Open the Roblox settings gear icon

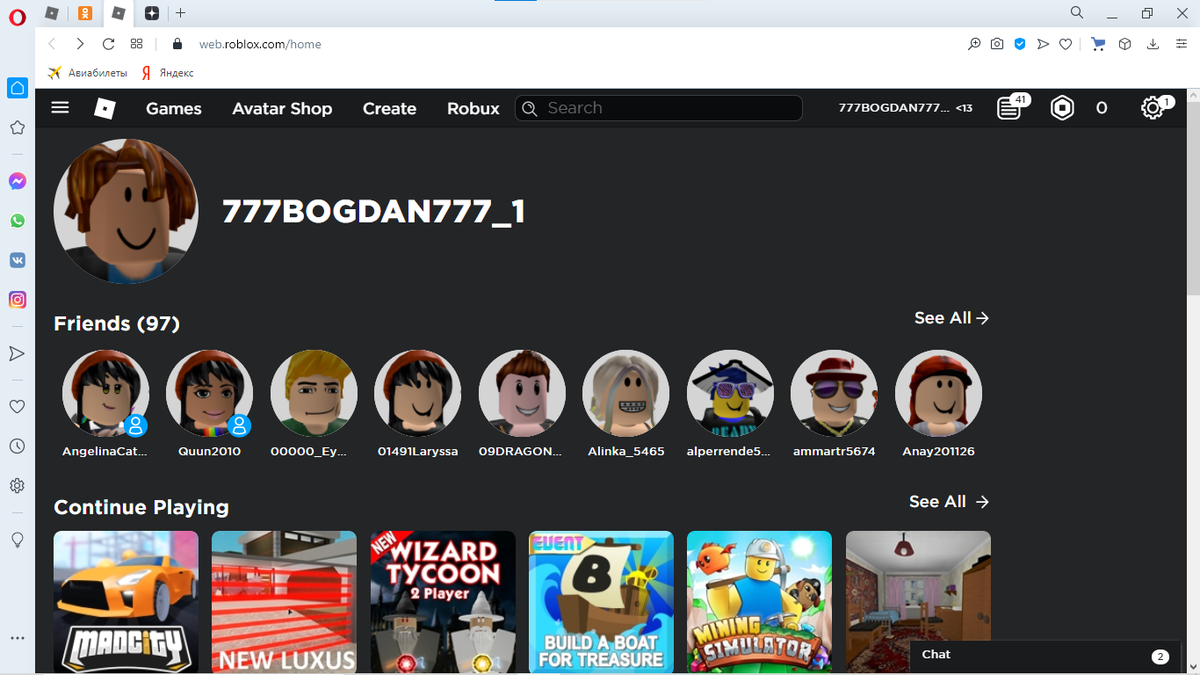[x=1152, y=108]
